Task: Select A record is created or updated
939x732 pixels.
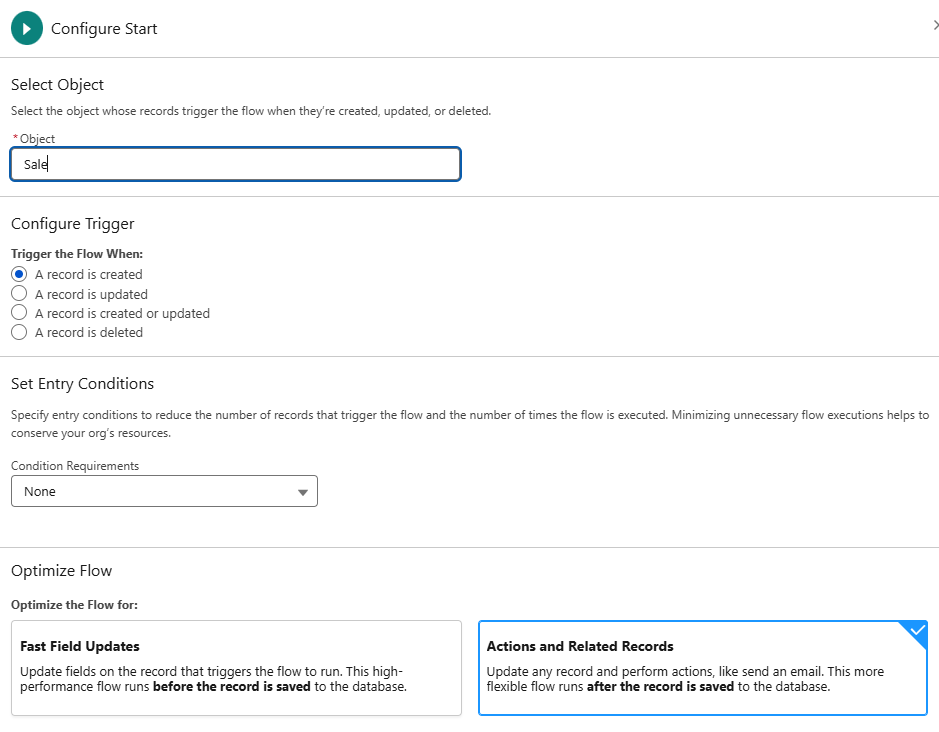Action: pos(19,313)
